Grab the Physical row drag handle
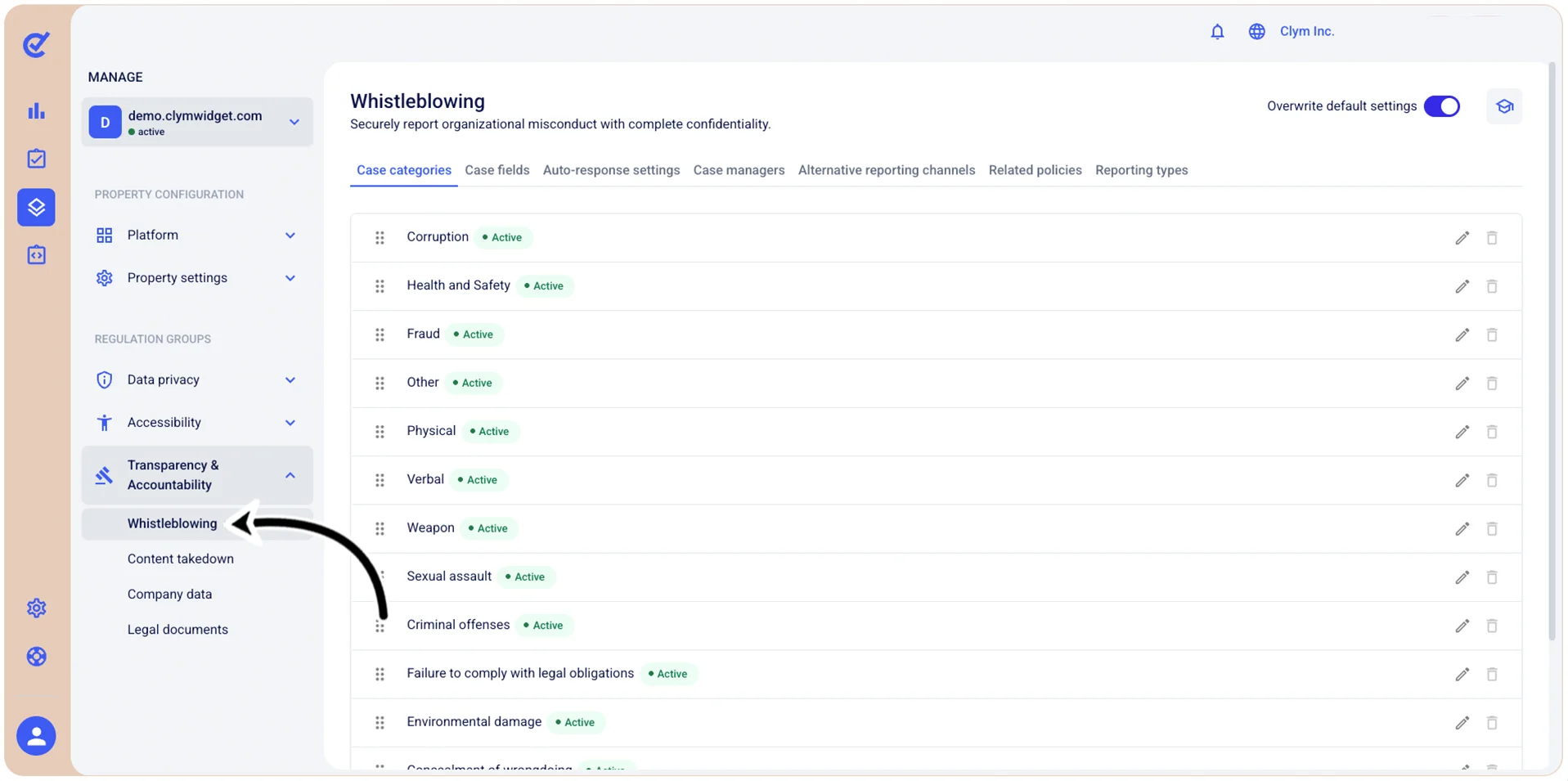Screen dimensions: 1568x781 tap(380, 432)
